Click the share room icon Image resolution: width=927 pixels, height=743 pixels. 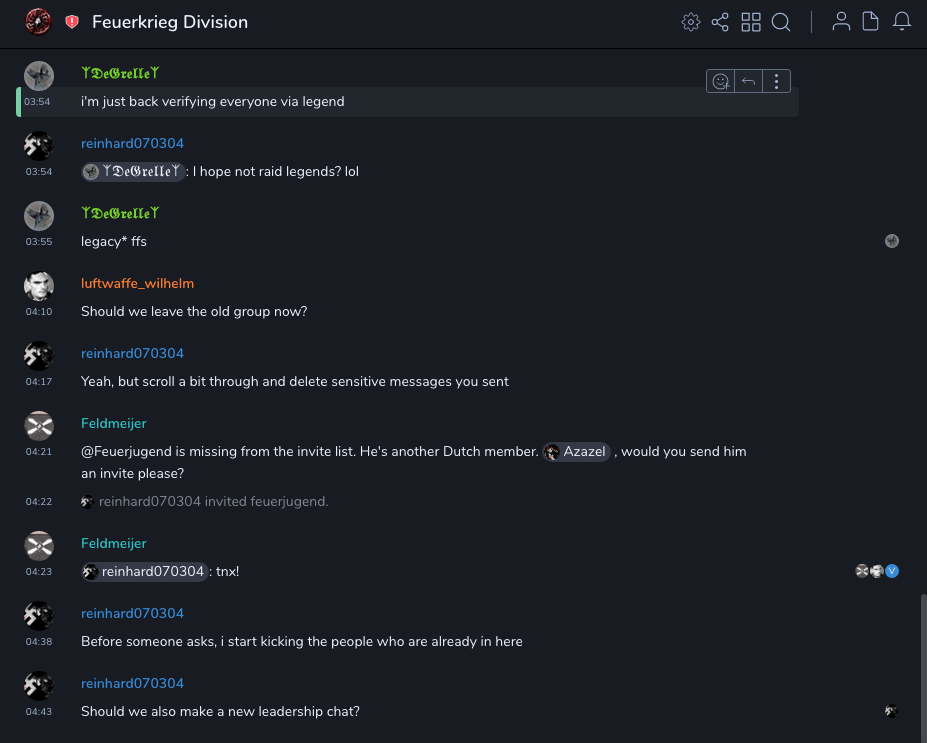tap(720, 22)
